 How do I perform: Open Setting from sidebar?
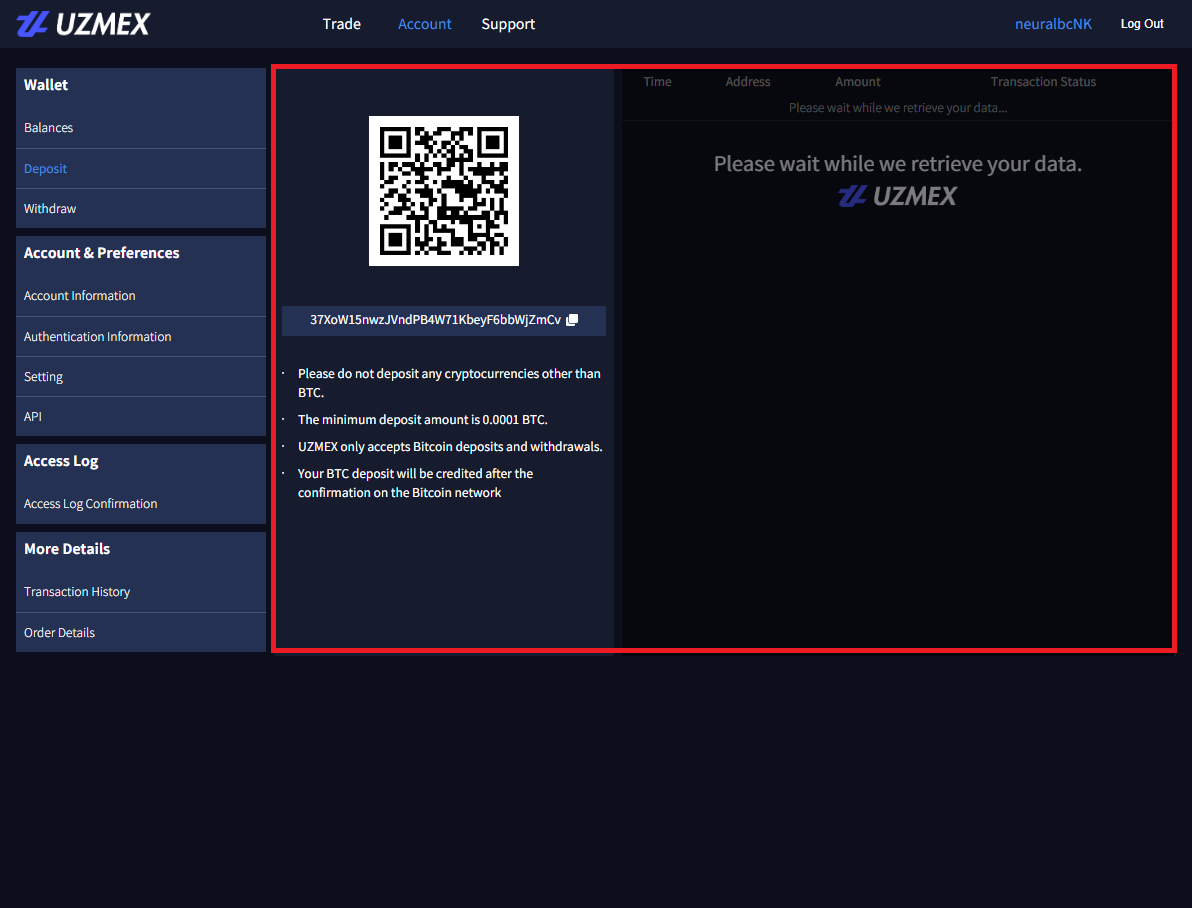[x=44, y=377]
